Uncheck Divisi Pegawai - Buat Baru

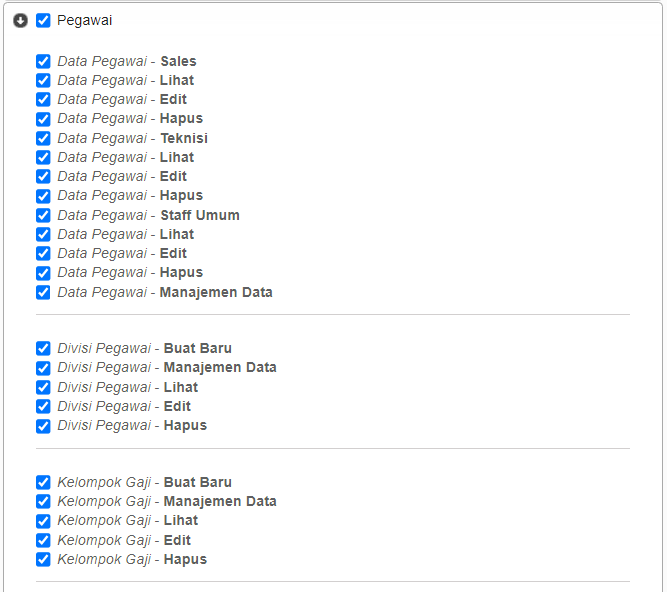point(43,348)
